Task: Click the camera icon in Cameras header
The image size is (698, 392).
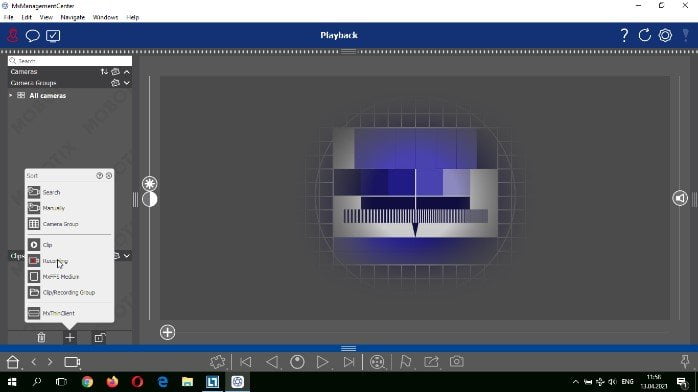Action: (116, 72)
